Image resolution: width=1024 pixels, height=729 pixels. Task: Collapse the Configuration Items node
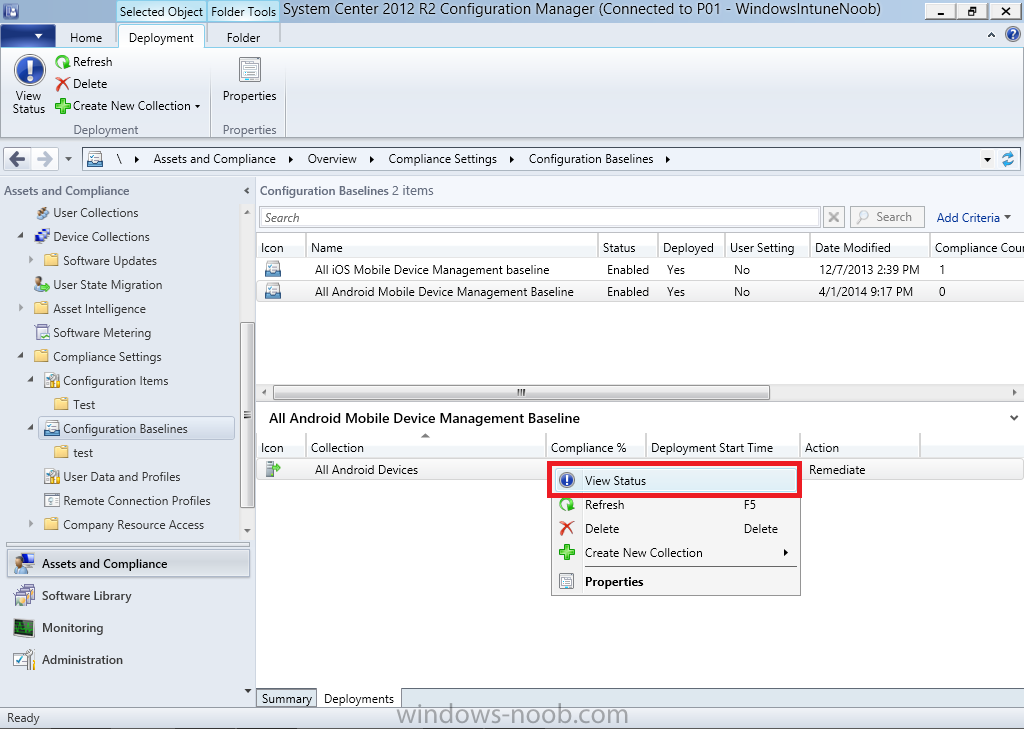(x=31, y=380)
